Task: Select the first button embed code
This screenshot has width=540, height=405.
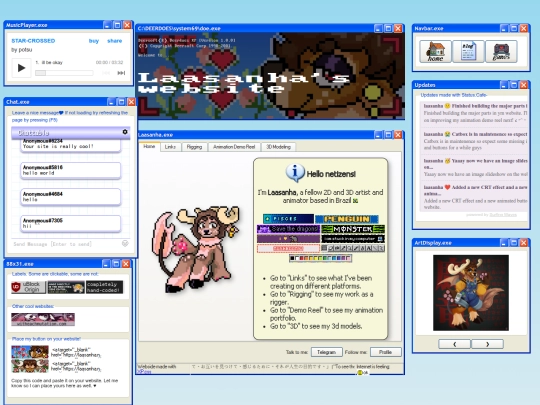Action: pos(76,352)
